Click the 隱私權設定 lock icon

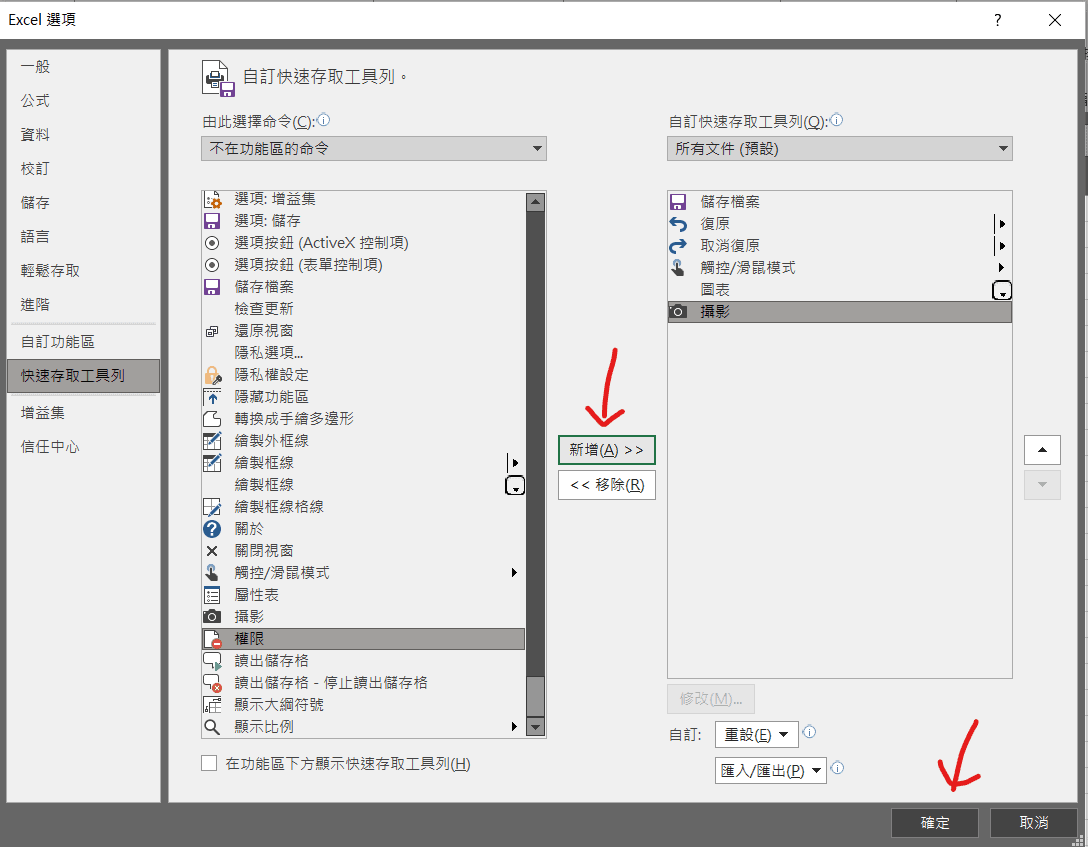pyautogui.click(x=212, y=375)
